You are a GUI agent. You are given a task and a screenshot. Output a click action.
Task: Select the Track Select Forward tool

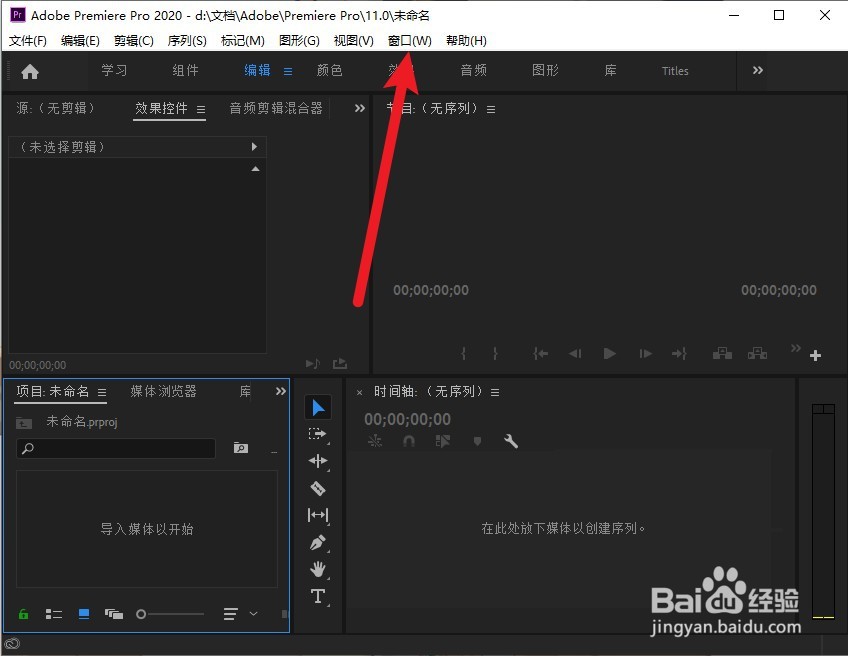click(317, 434)
